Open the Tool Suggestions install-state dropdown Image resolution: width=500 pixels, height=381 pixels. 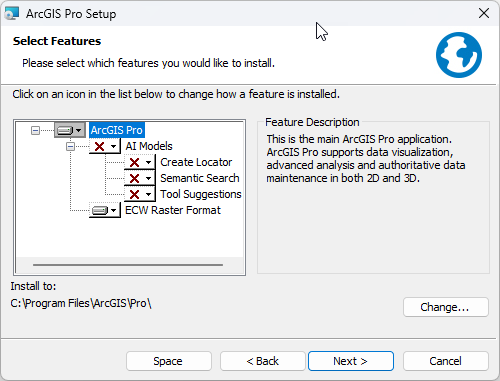140,194
